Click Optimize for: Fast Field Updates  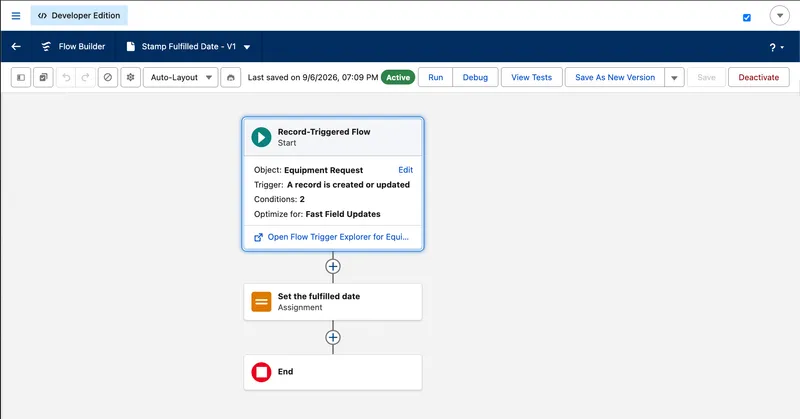[317, 214]
